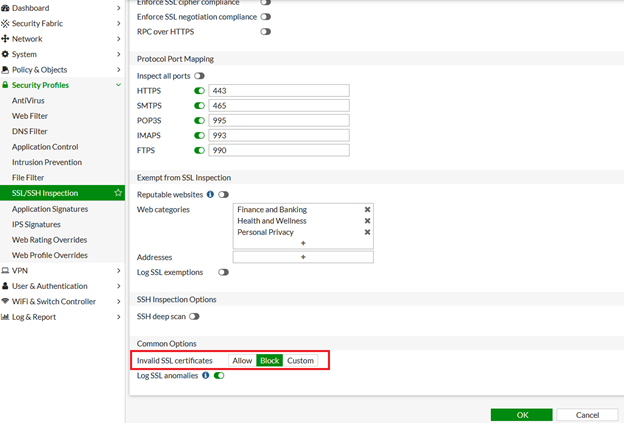Expand the Network menu chevron

click(119, 39)
